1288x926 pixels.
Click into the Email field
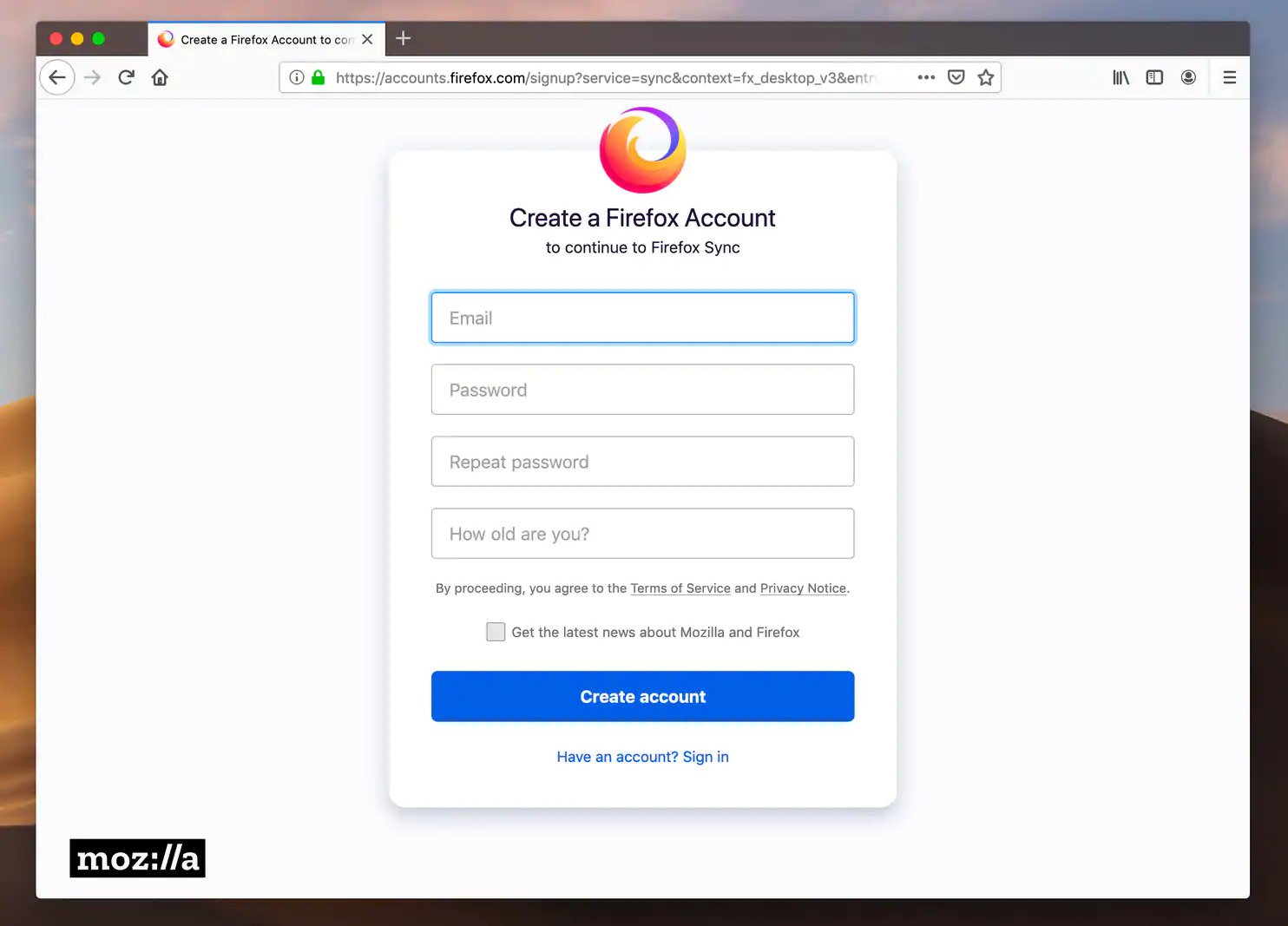(x=642, y=318)
